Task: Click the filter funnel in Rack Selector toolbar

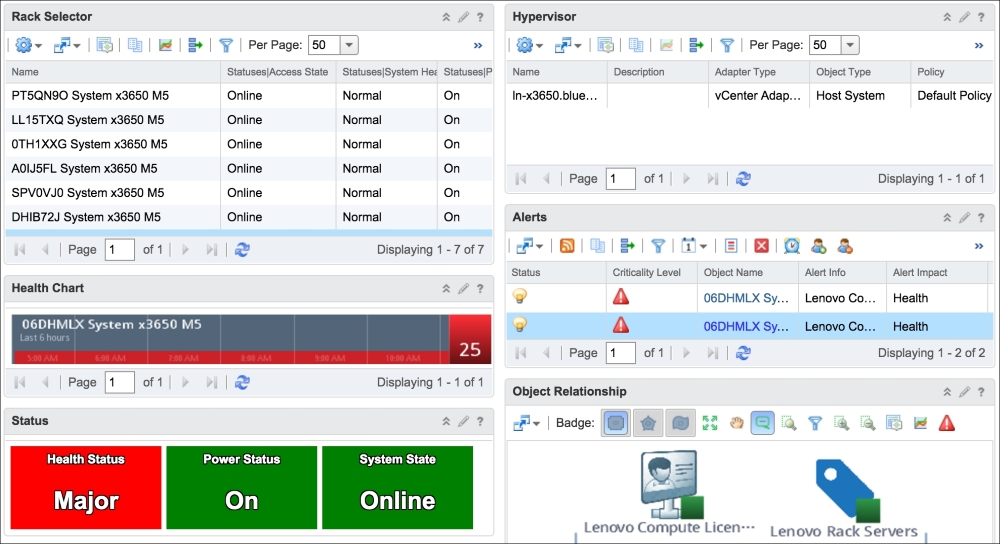Action: [x=226, y=45]
